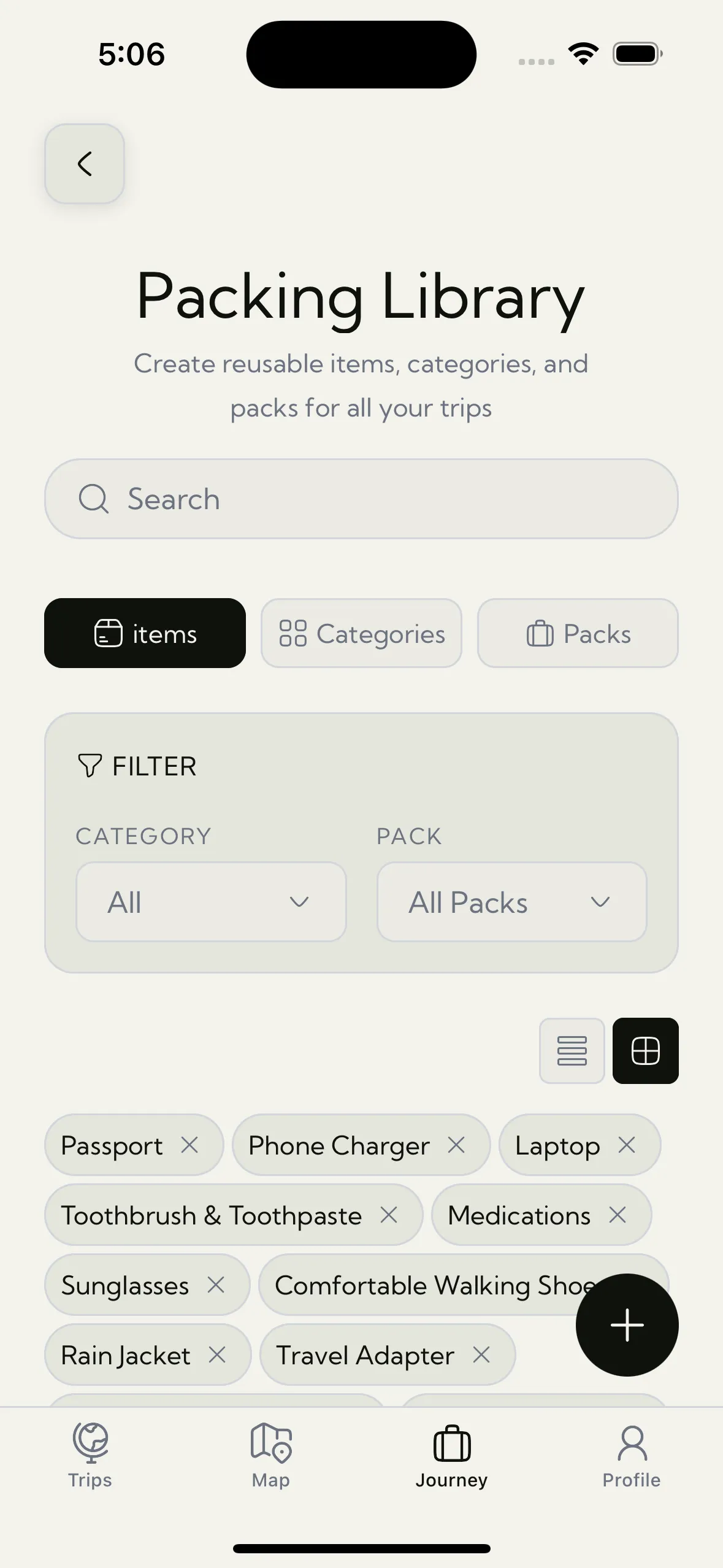This screenshot has height=1568, width=723.
Task: Switch to grid view layout
Action: (x=645, y=1051)
